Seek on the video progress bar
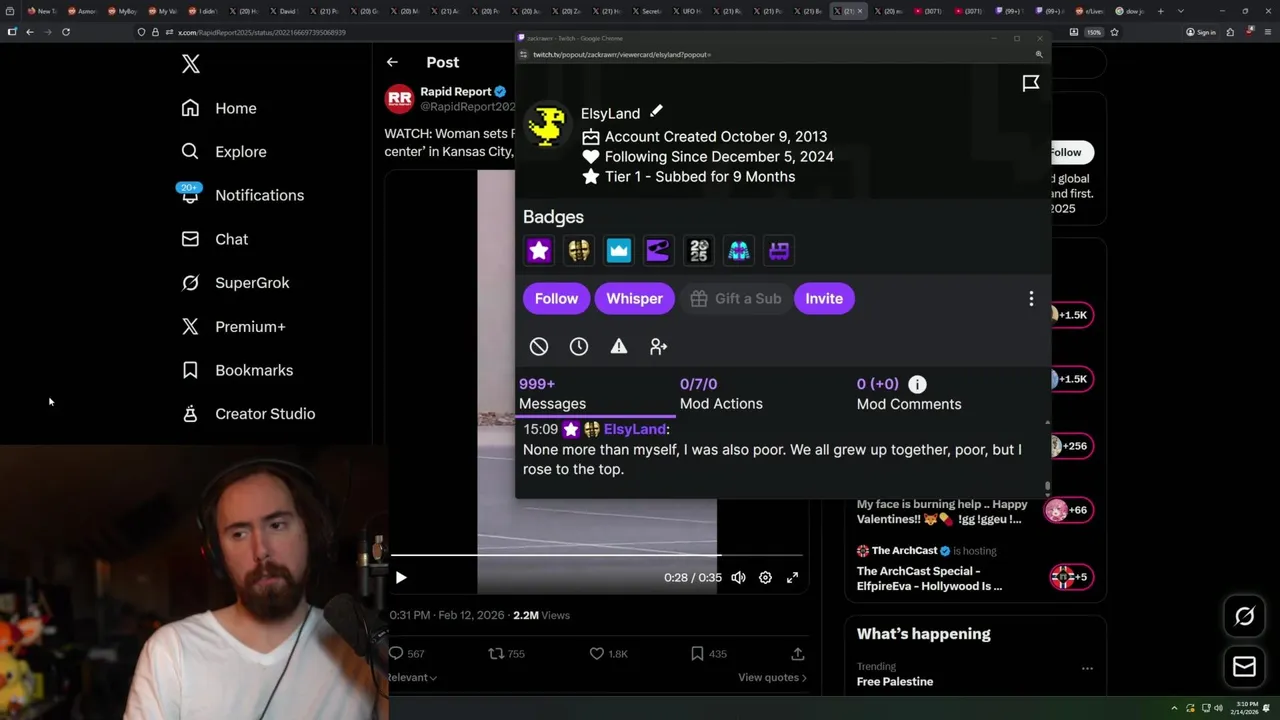1280x720 pixels. pyautogui.click(x=596, y=554)
